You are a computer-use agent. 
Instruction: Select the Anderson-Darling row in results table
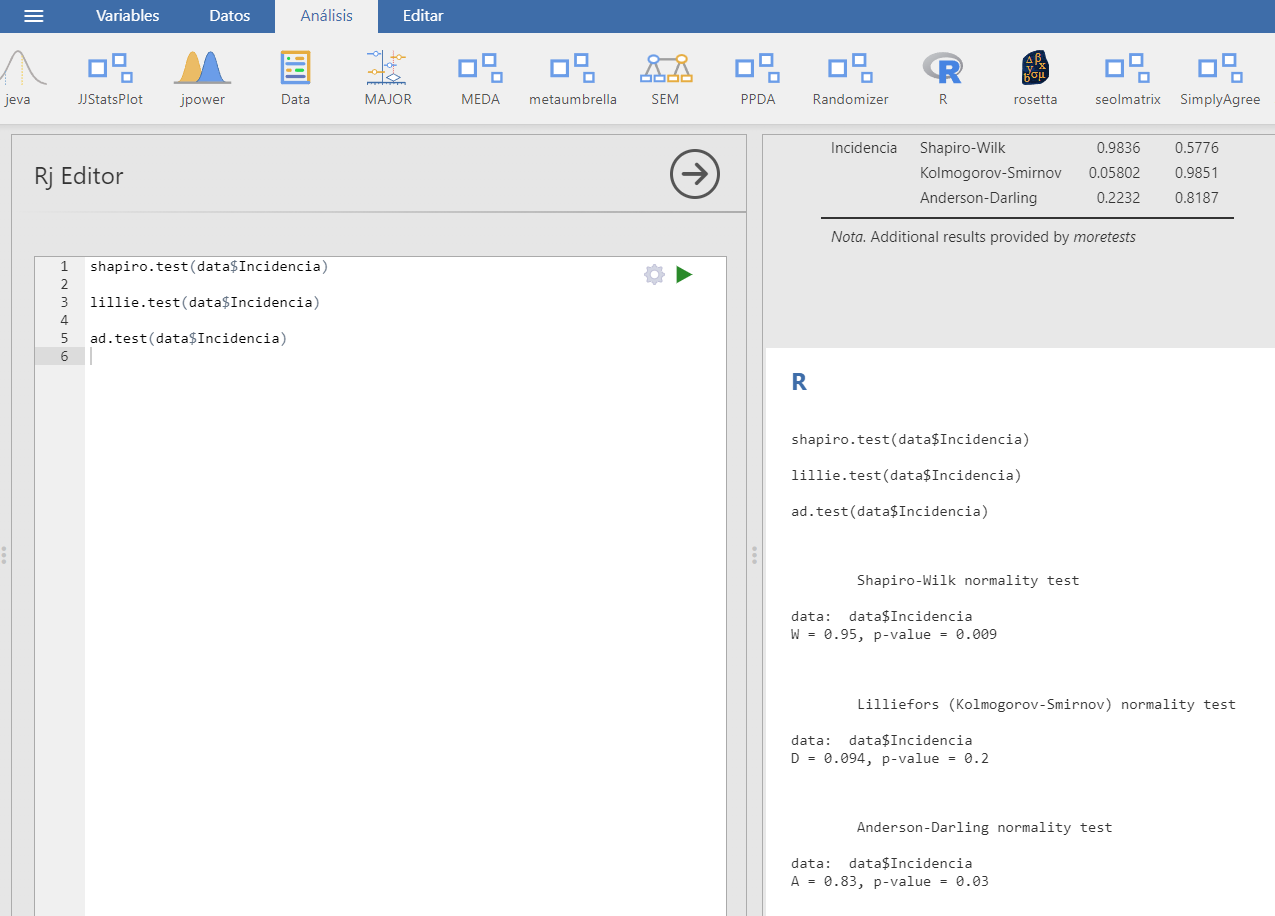click(x=1027, y=198)
